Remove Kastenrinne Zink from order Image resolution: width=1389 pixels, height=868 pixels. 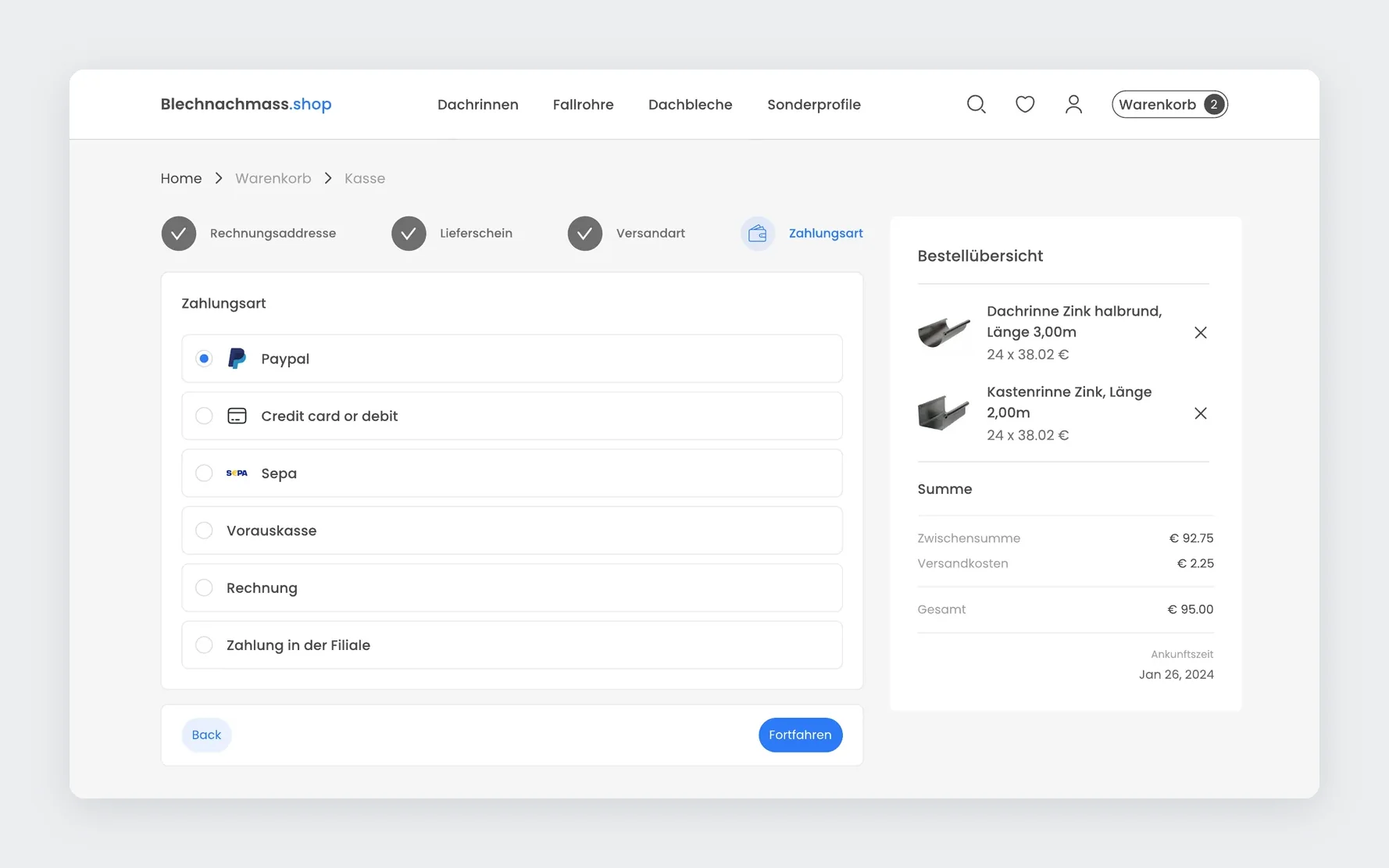pyautogui.click(x=1200, y=413)
